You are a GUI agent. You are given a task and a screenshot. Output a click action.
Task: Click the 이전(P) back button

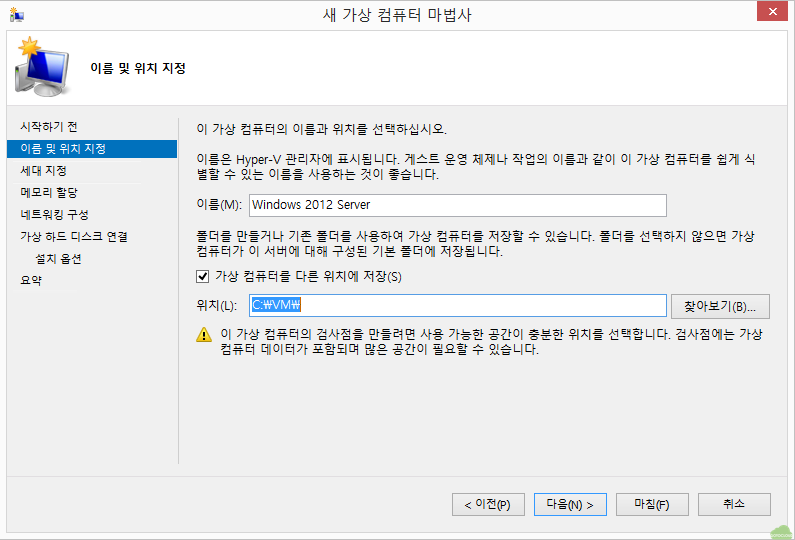pos(488,505)
